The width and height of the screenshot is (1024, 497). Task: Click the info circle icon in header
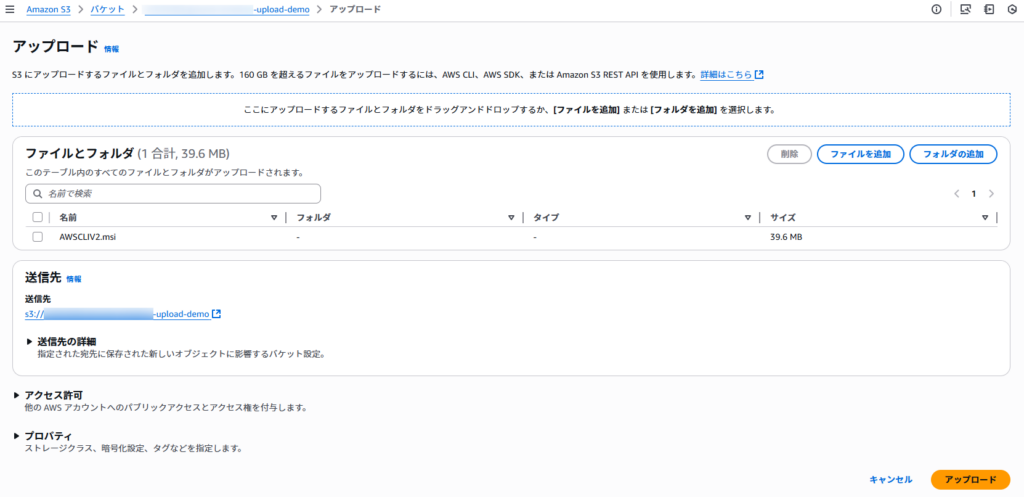(x=936, y=9)
